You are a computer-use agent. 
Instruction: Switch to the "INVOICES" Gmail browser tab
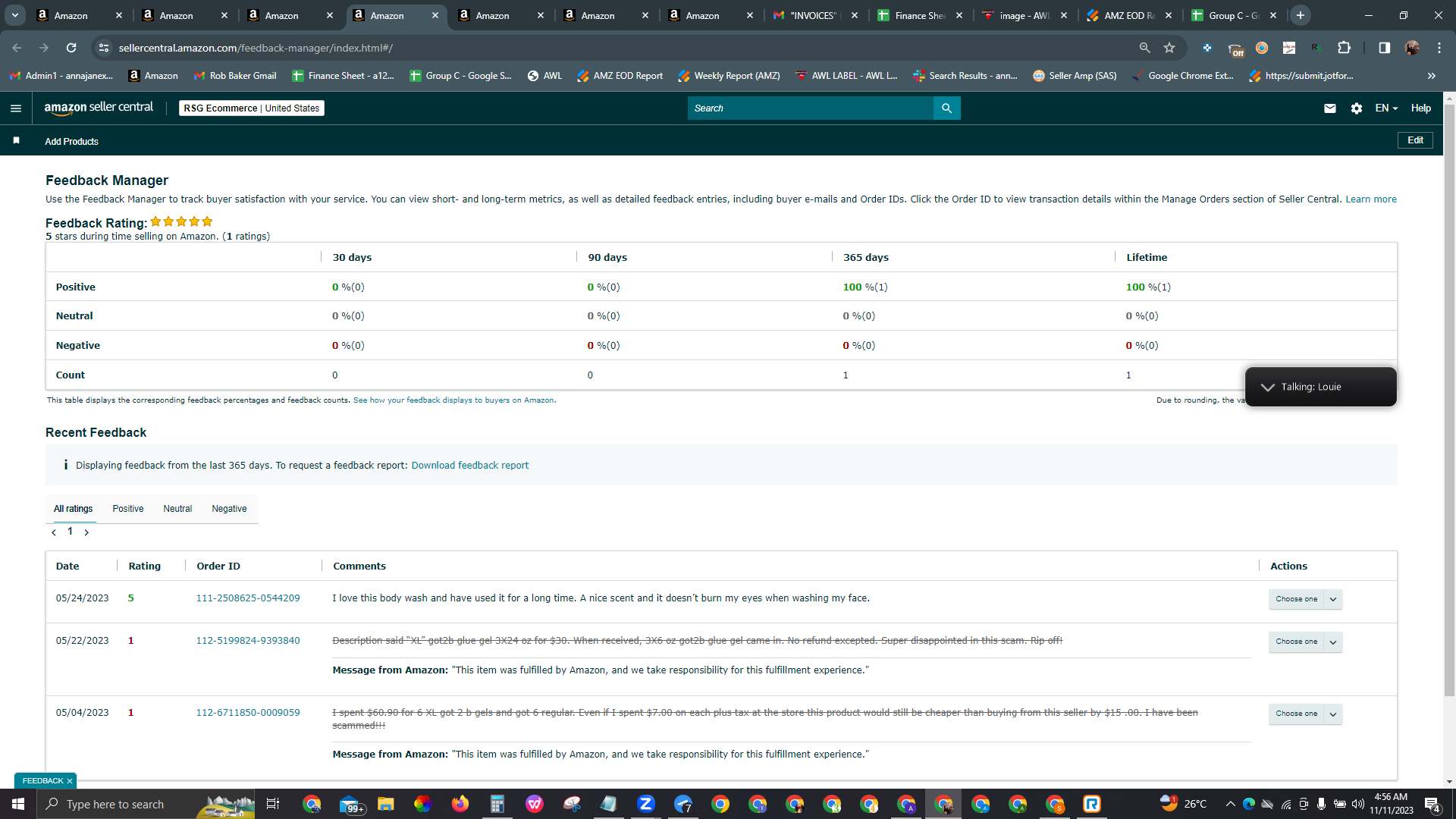(x=815, y=15)
